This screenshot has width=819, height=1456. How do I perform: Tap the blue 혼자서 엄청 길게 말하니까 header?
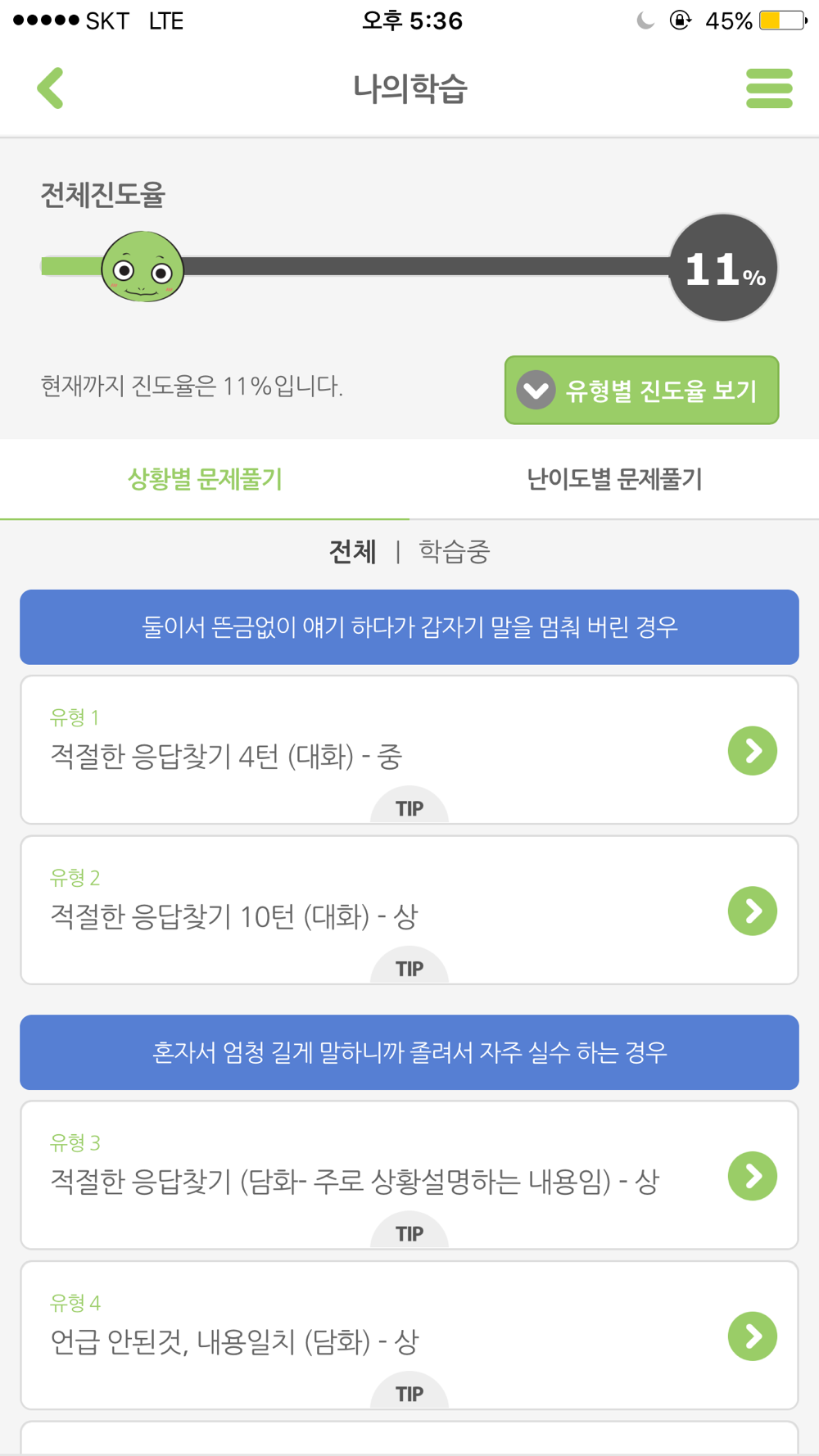pyautogui.click(x=409, y=1052)
